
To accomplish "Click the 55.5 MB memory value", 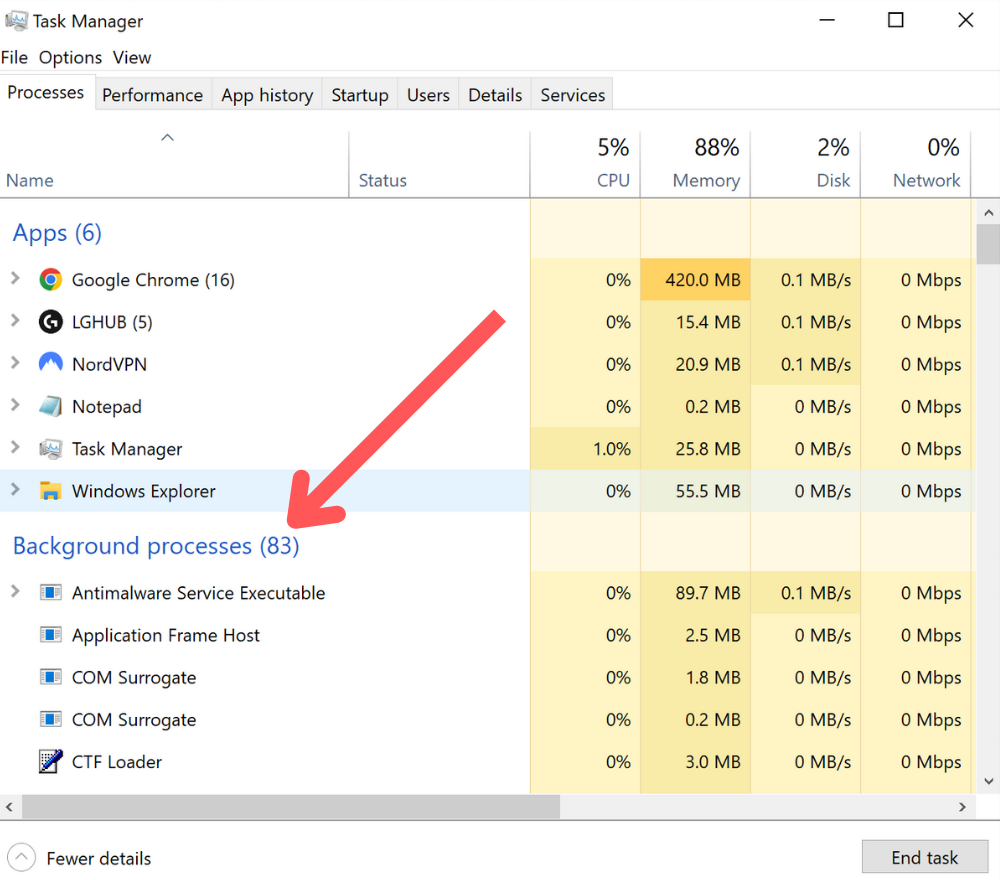I will coord(708,491).
